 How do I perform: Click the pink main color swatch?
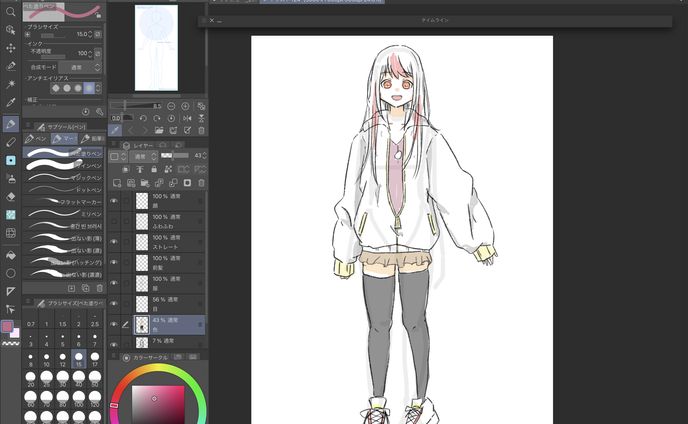[x=7, y=326]
